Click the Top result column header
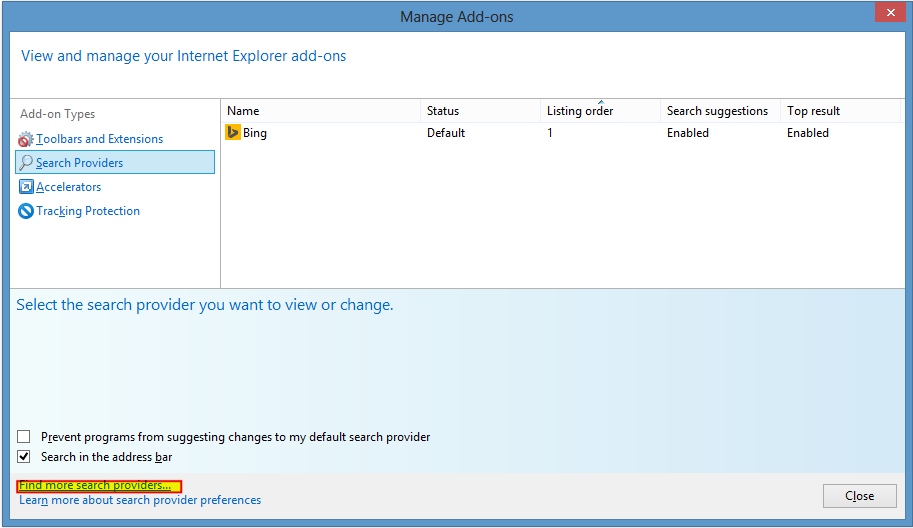 click(x=840, y=111)
